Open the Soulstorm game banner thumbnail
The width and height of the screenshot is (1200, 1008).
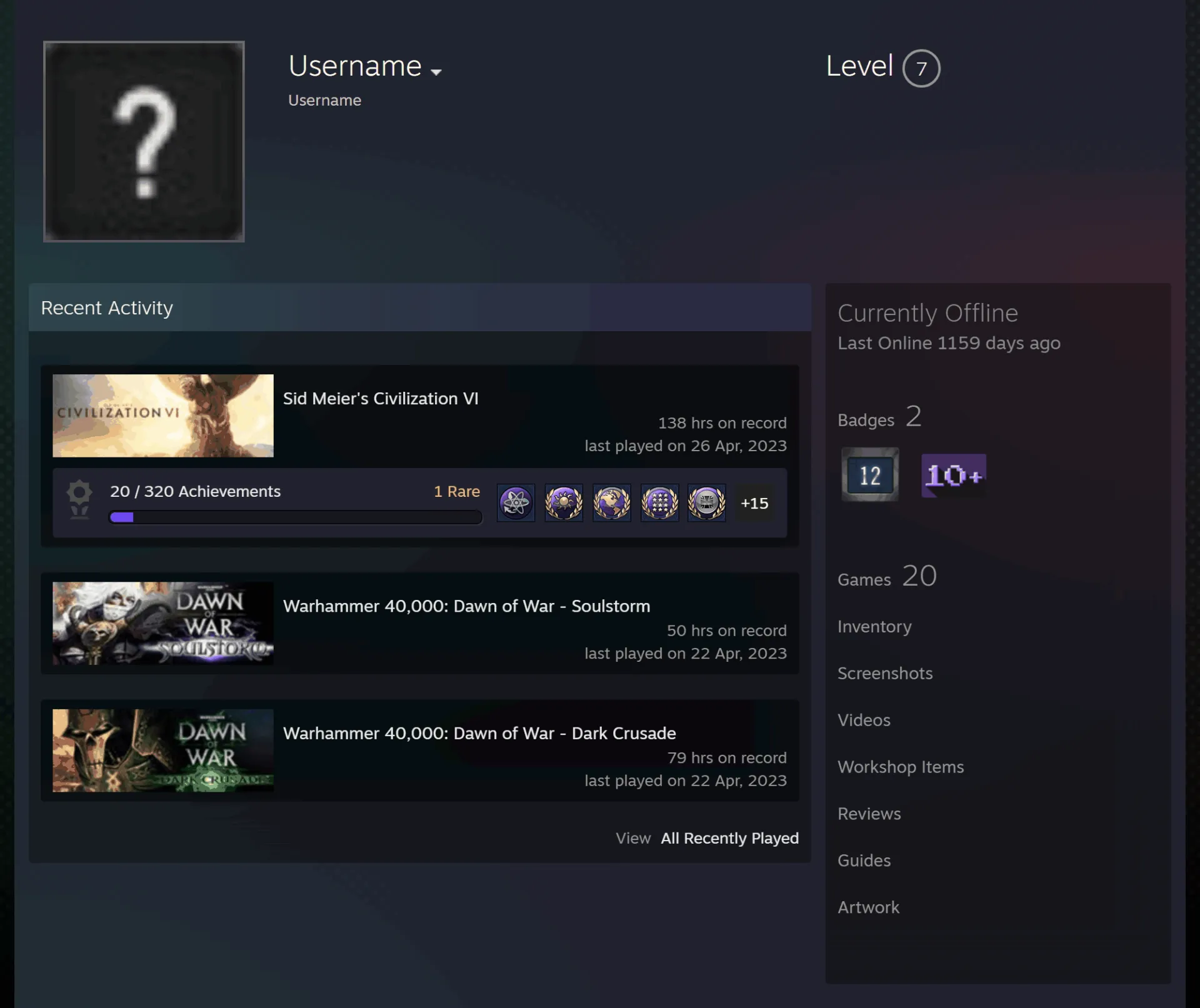(x=163, y=623)
